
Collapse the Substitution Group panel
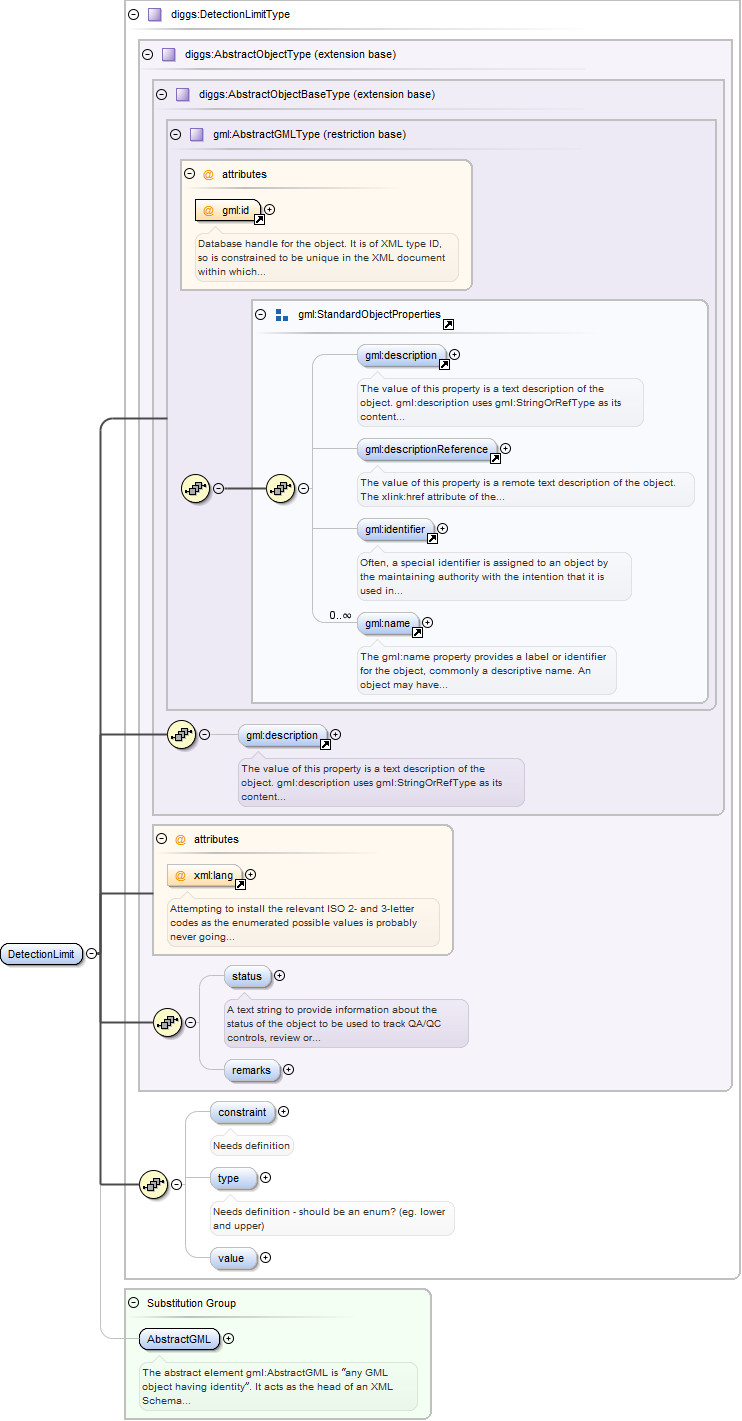133,1303
